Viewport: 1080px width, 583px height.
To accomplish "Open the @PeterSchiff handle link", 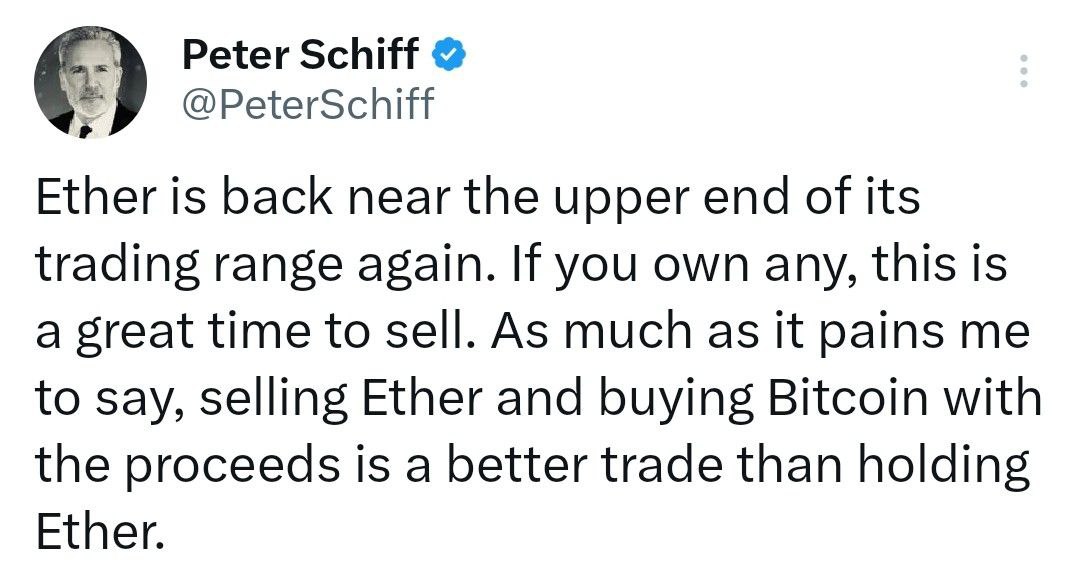I will click(308, 103).
